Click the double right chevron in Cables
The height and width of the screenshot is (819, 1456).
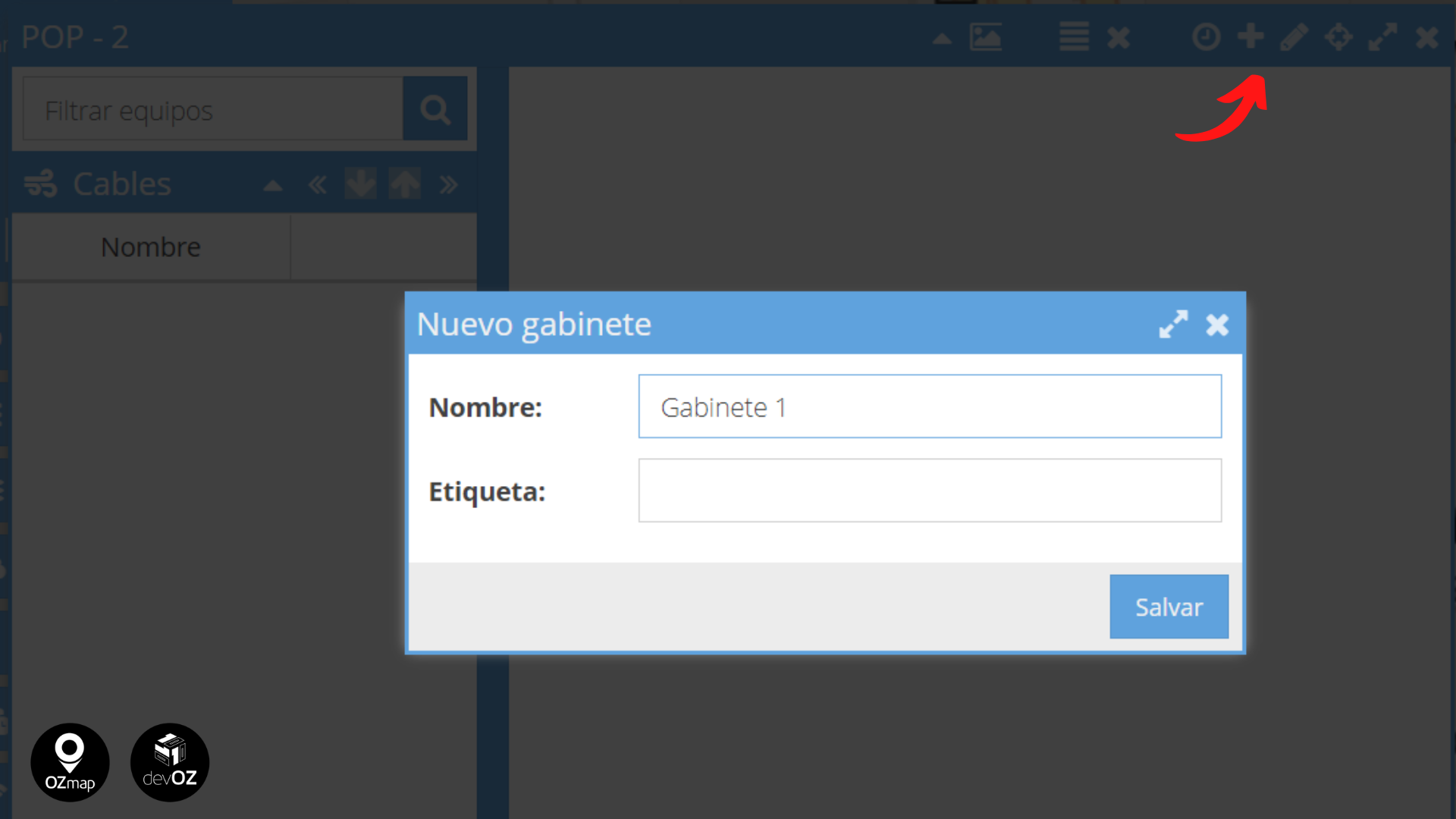coord(448,184)
